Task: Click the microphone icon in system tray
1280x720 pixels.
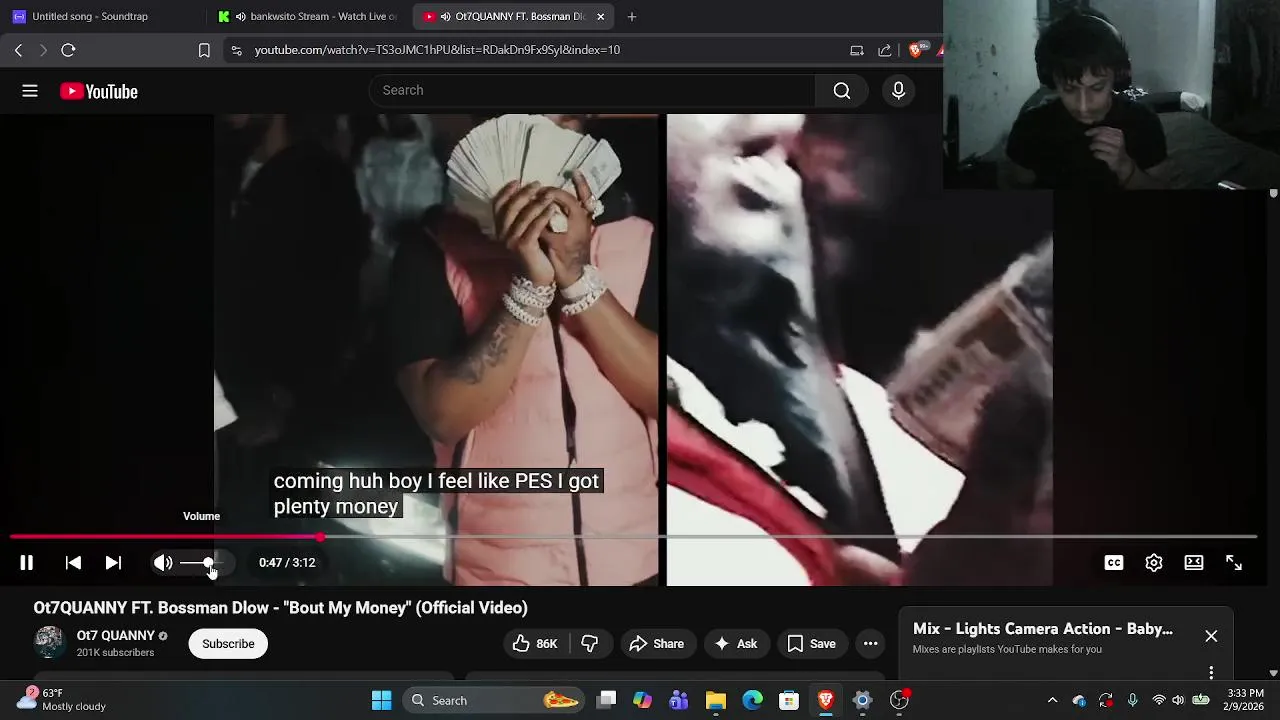Action: tap(1132, 700)
